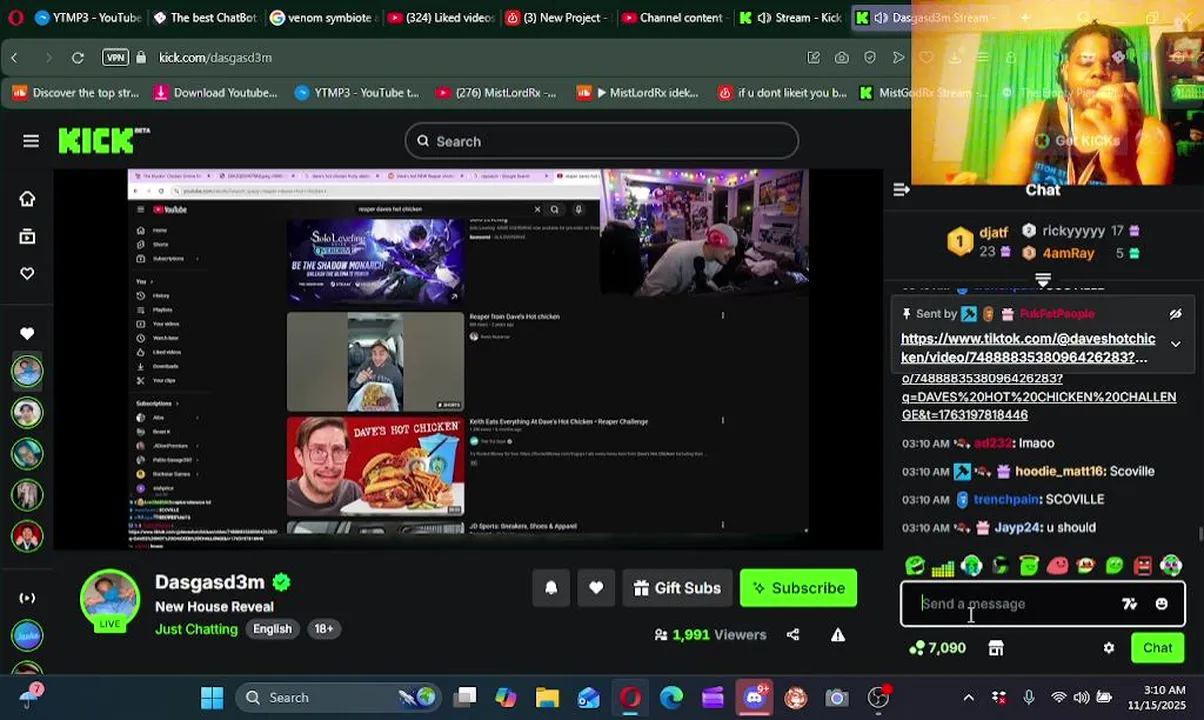This screenshot has width=1204, height=720.
Task: Hide the pinned message with eye icon
Action: 1175,314
